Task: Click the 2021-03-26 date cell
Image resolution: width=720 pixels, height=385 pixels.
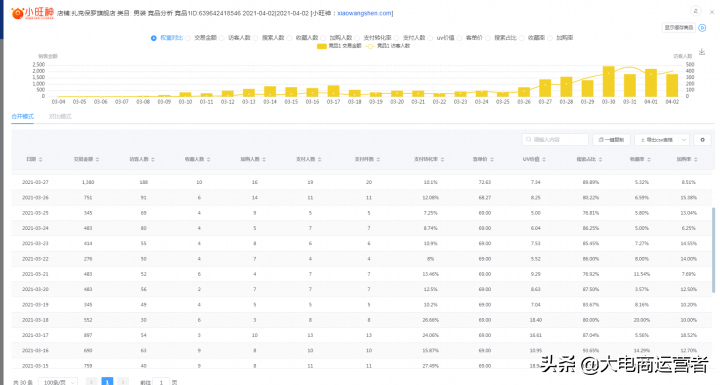Action: coord(35,198)
